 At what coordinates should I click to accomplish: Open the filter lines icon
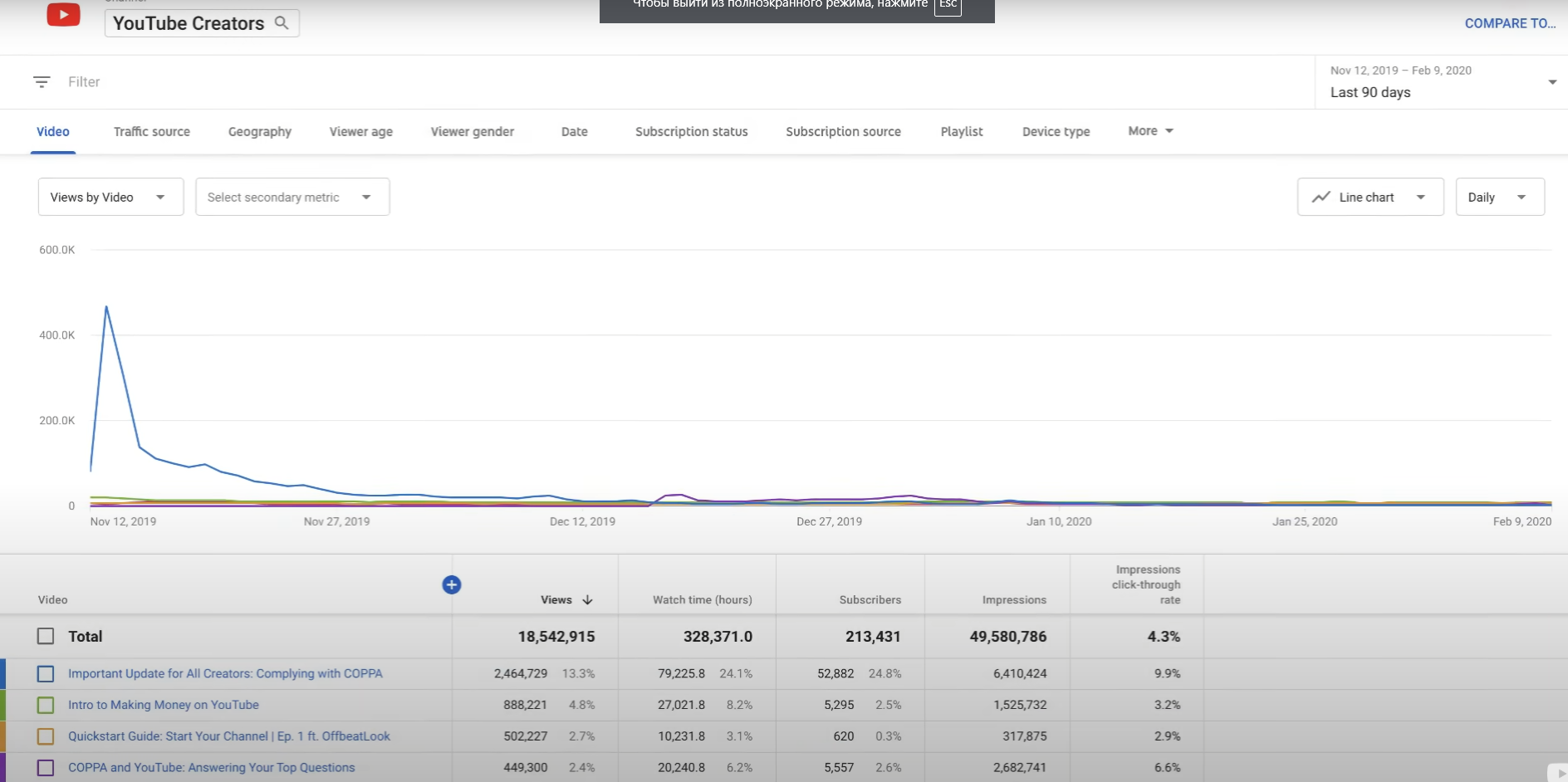(42, 81)
